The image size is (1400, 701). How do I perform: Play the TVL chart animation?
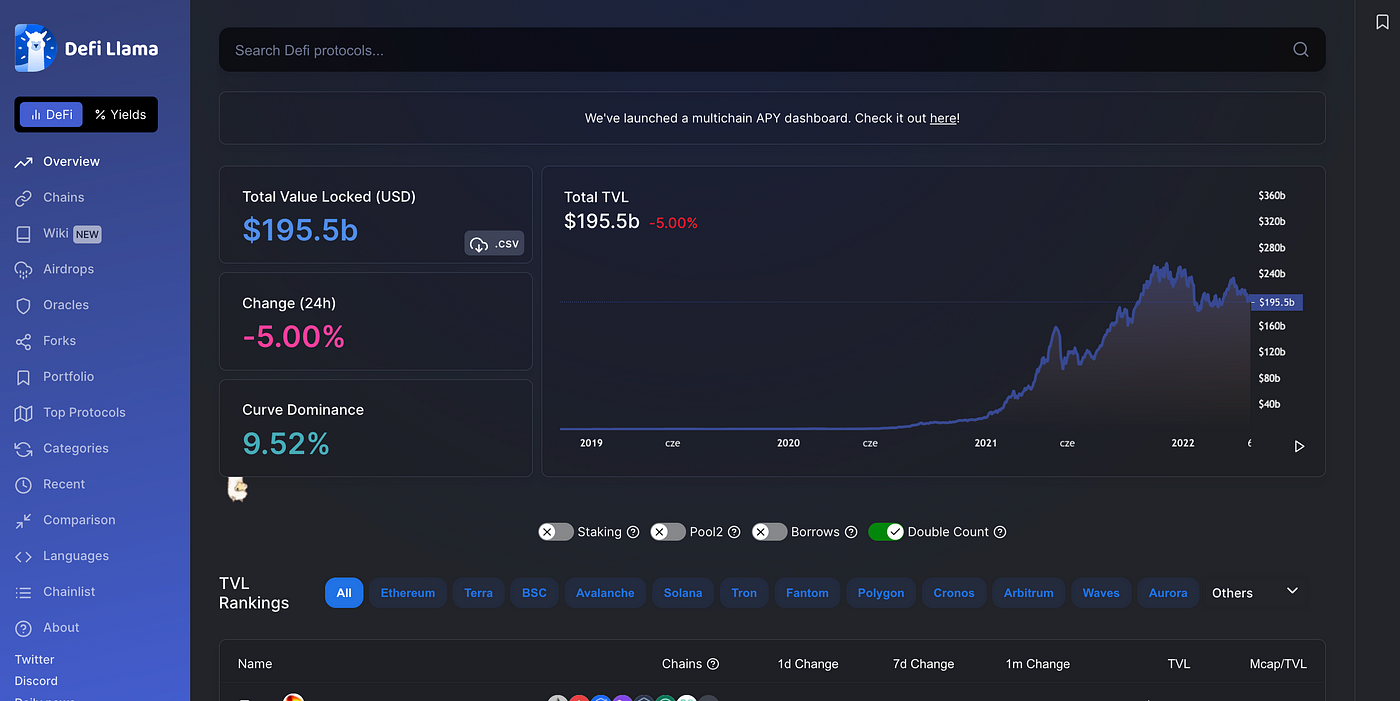1299,446
